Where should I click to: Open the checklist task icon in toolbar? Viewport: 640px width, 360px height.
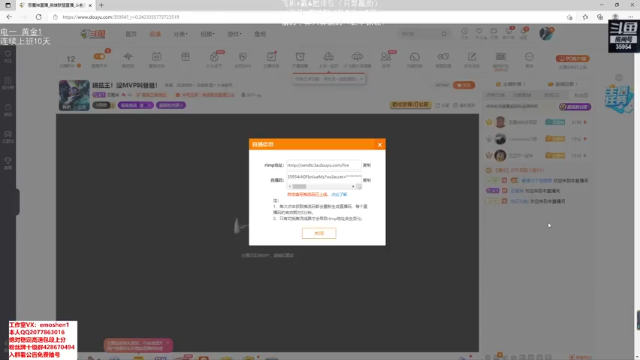pos(271,57)
